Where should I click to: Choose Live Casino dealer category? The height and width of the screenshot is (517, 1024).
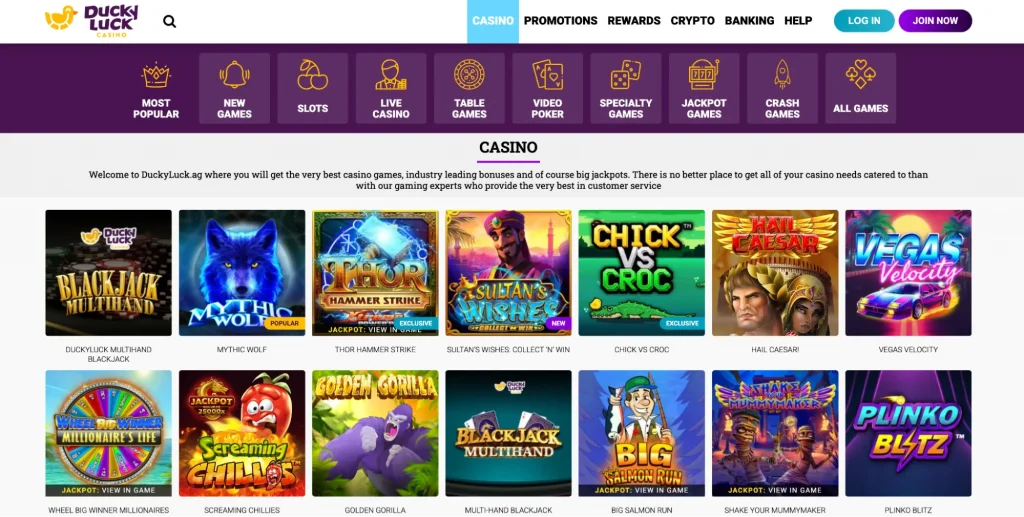click(x=391, y=89)
